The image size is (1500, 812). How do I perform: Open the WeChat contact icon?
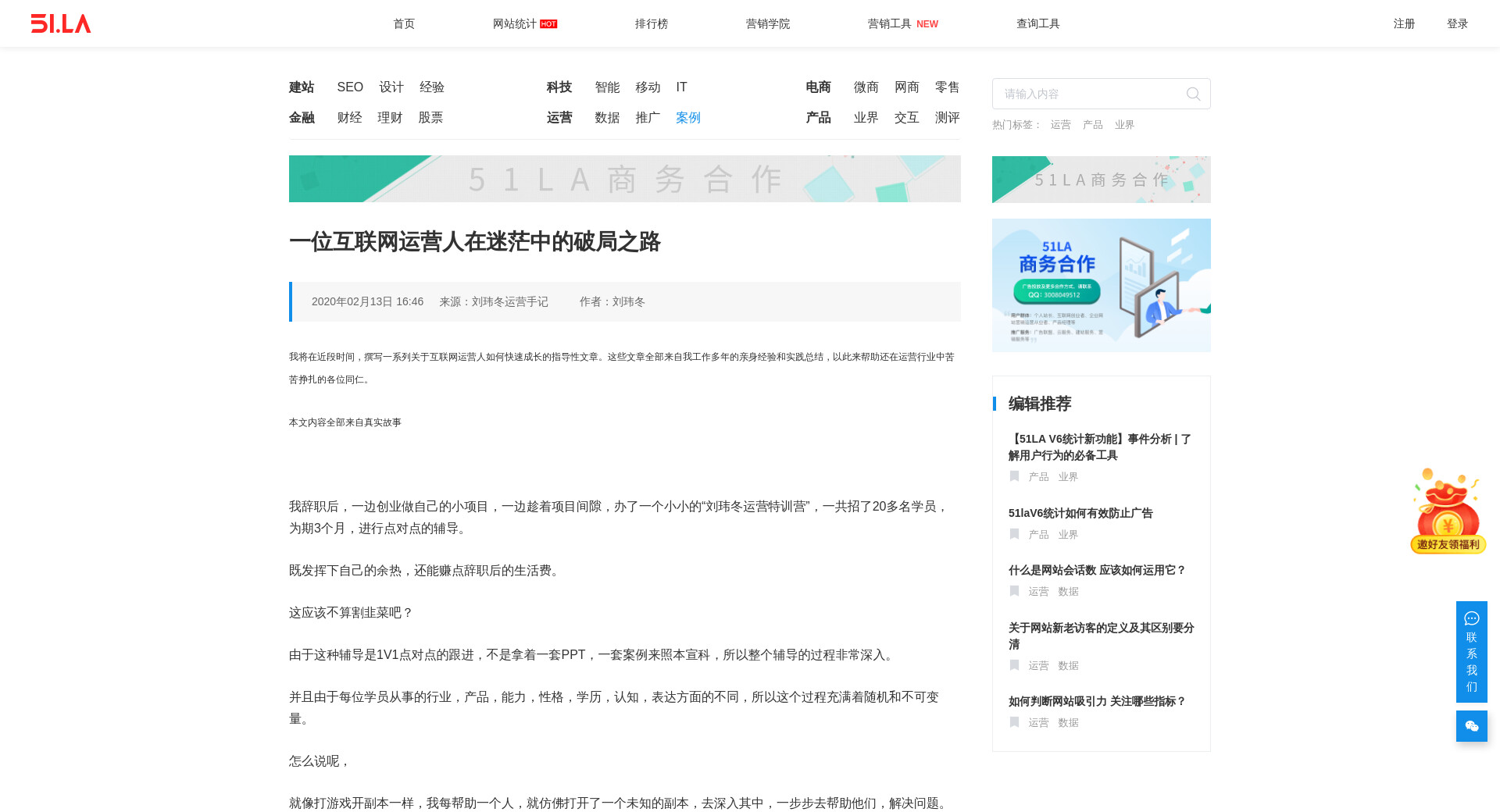pos(1471,726)
